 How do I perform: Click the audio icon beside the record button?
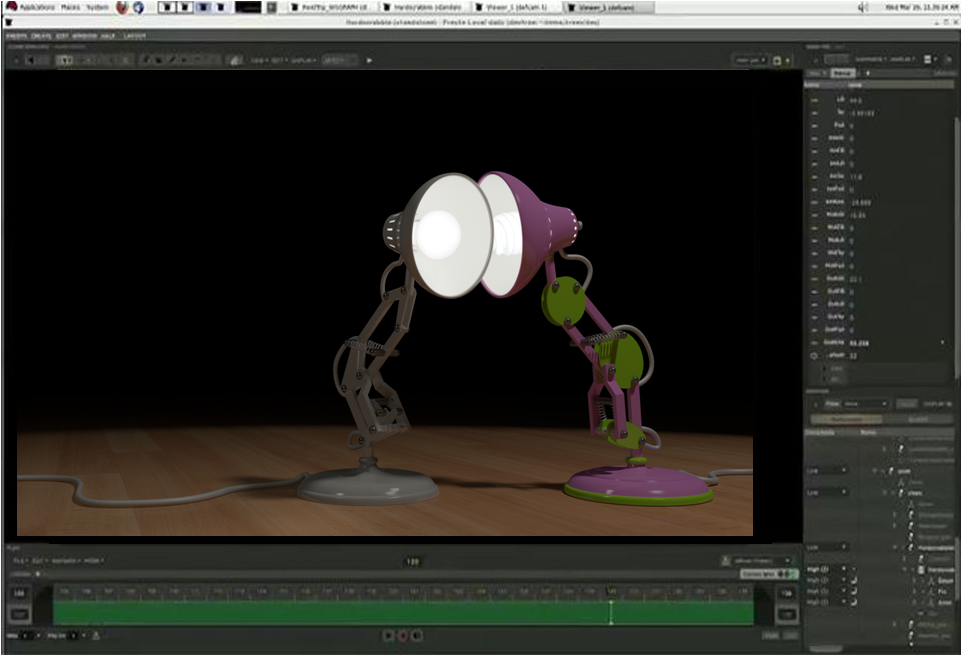coord(417,636)
